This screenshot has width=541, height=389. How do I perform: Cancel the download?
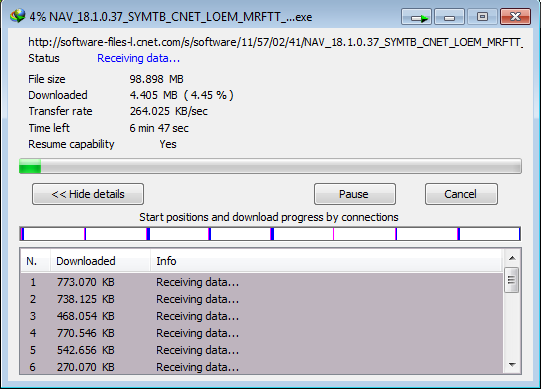point(461,194)
